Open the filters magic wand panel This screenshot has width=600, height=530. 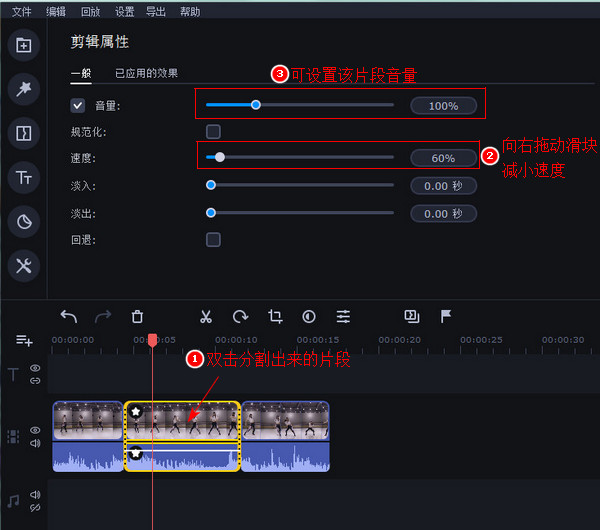click(x=24, y=89)
